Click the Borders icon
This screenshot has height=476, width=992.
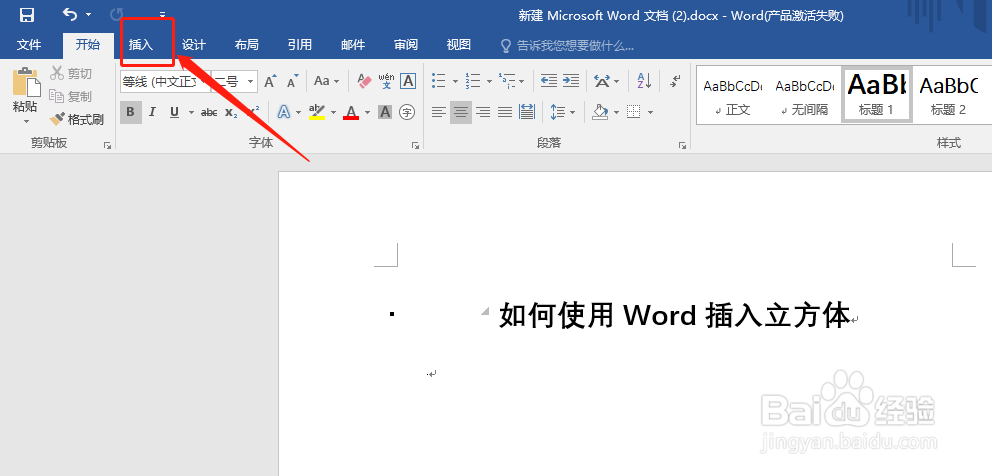click(x=634, y=112)
